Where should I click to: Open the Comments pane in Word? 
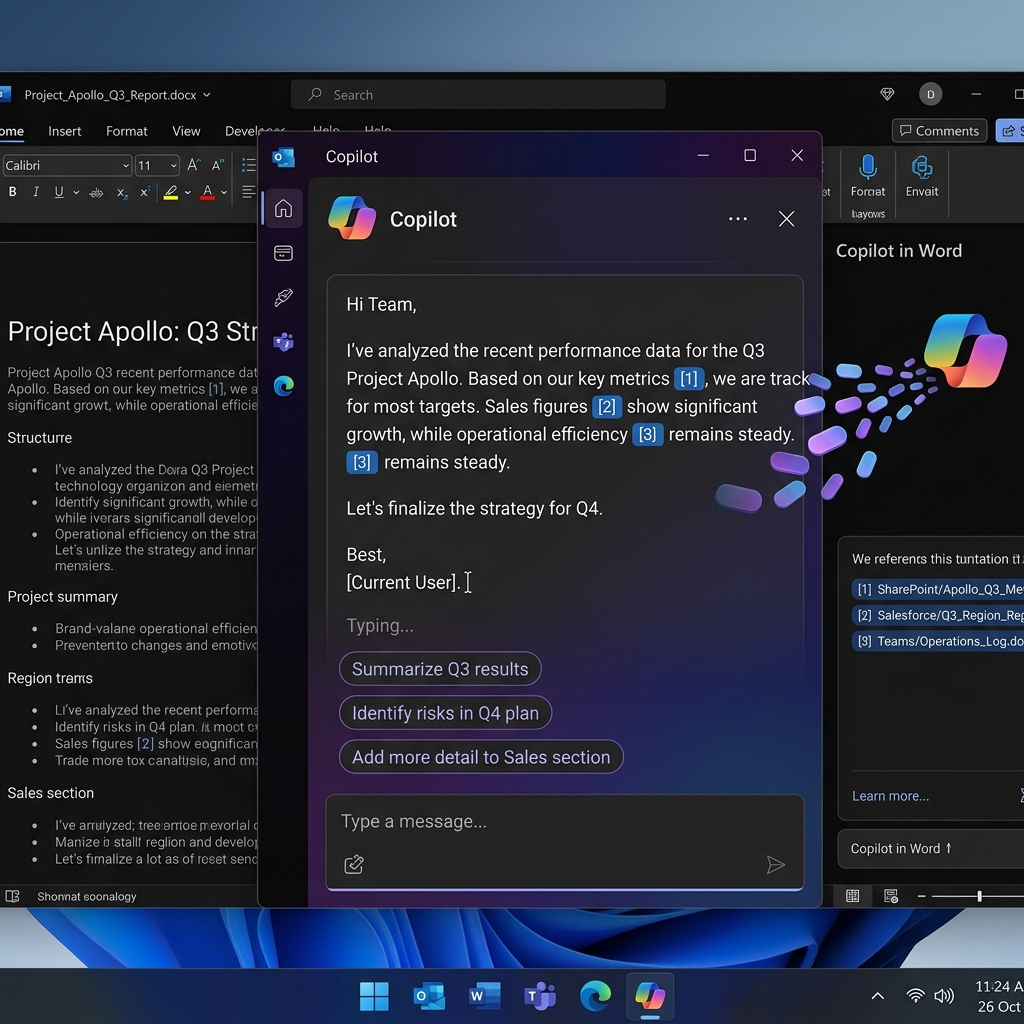[939, 131]
